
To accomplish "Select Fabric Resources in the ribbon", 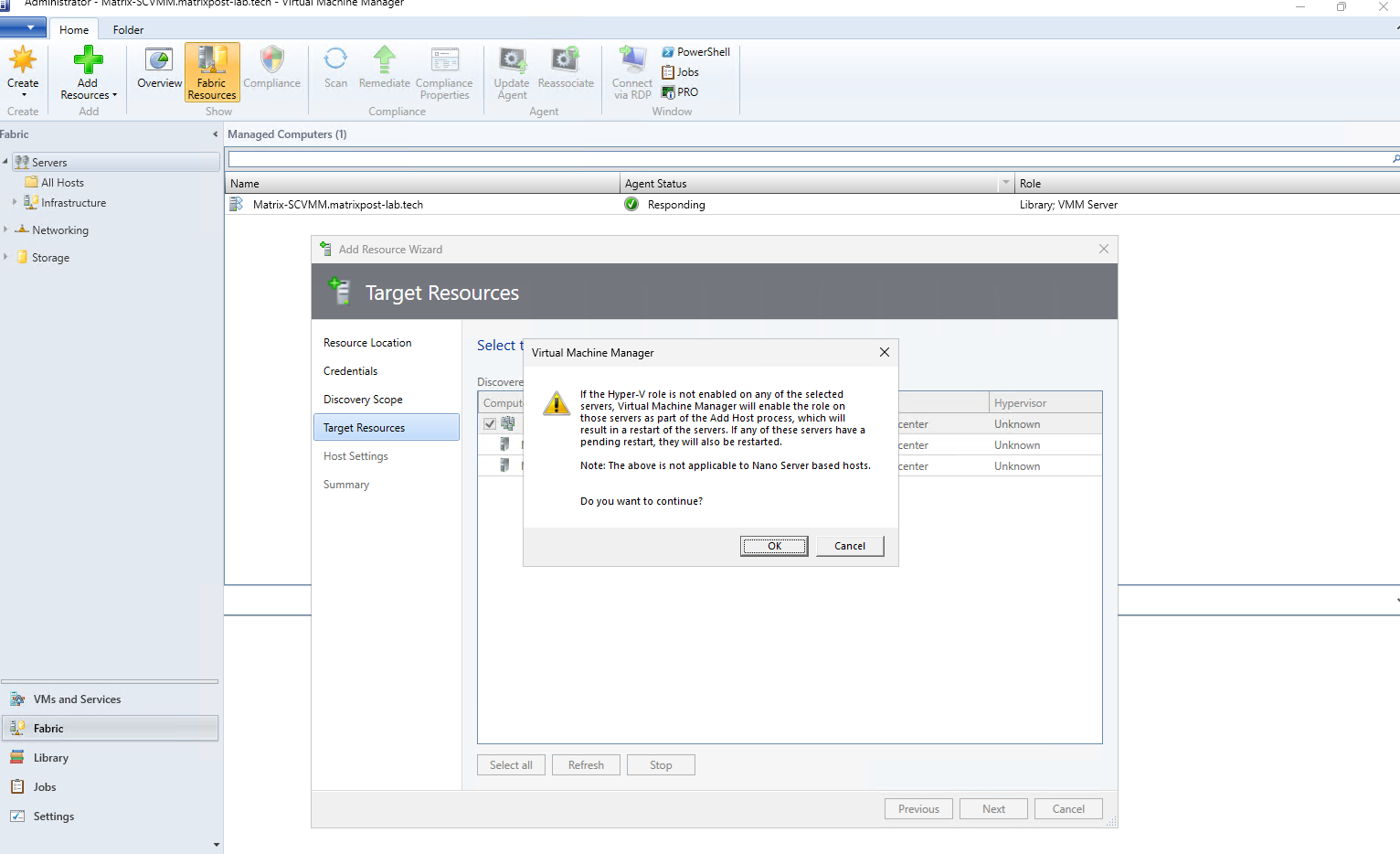I will (212, 72).
